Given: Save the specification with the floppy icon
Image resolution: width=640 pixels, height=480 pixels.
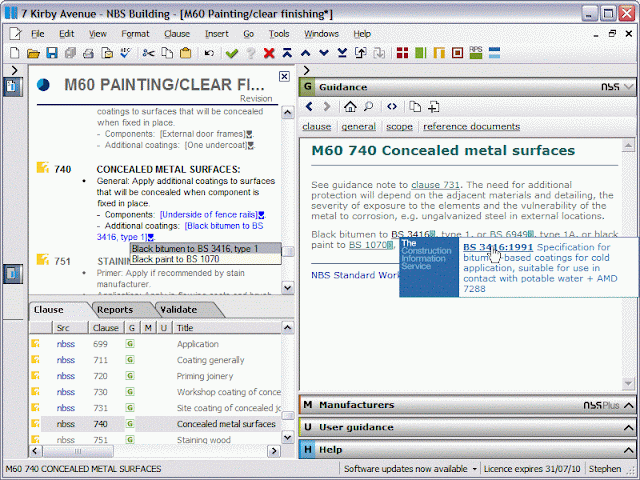Looking at the screenshot, I should 52,53.
